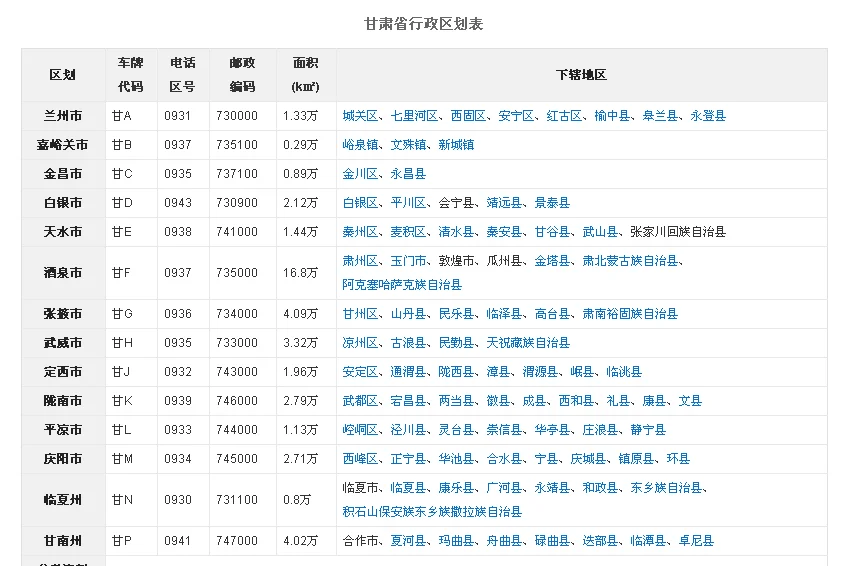This screenshot has height=566, width=846.
Task: Follow the 永昌县 link
Action: point(408,174)
